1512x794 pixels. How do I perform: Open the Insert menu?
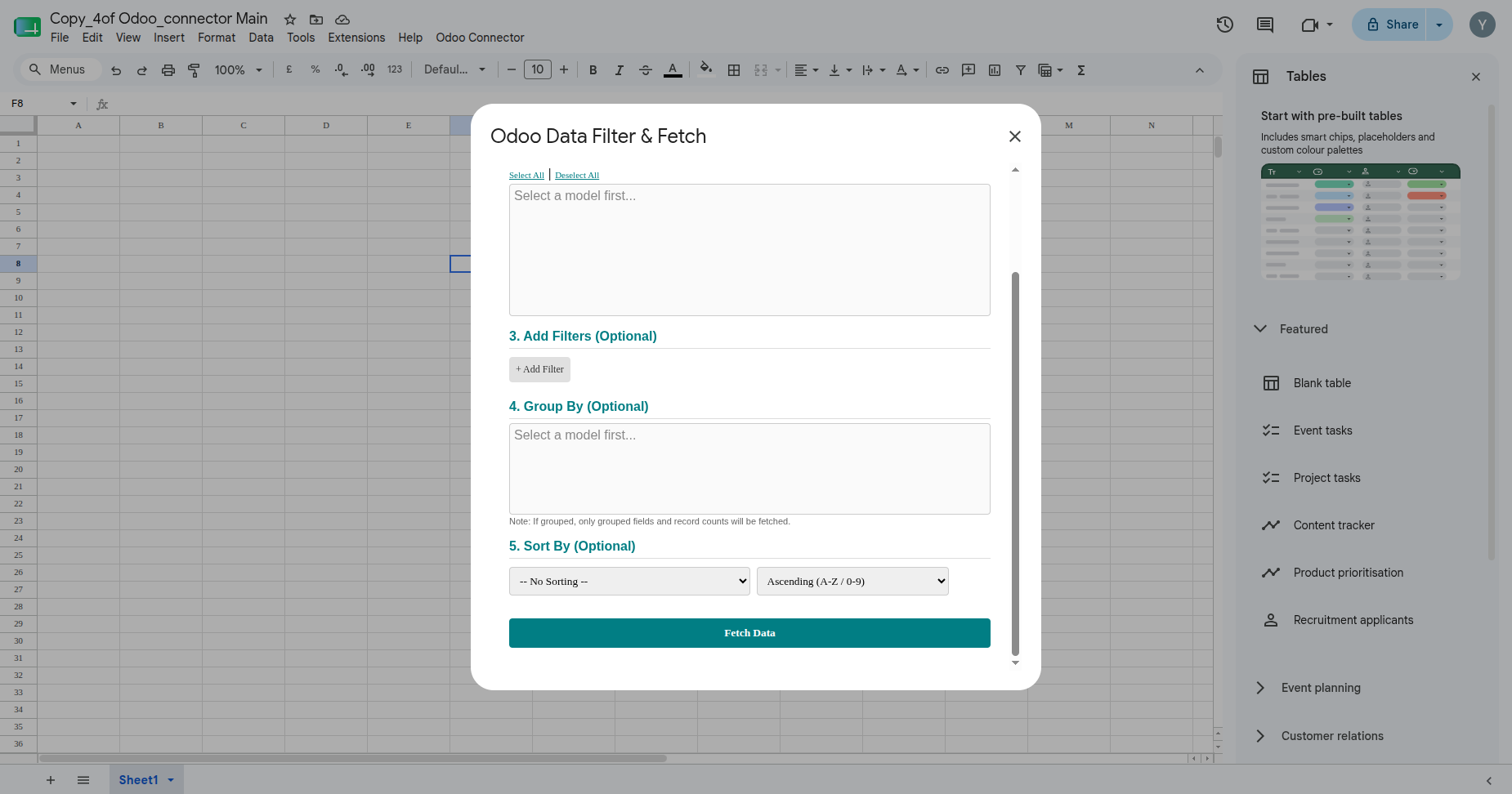(169, 38)
